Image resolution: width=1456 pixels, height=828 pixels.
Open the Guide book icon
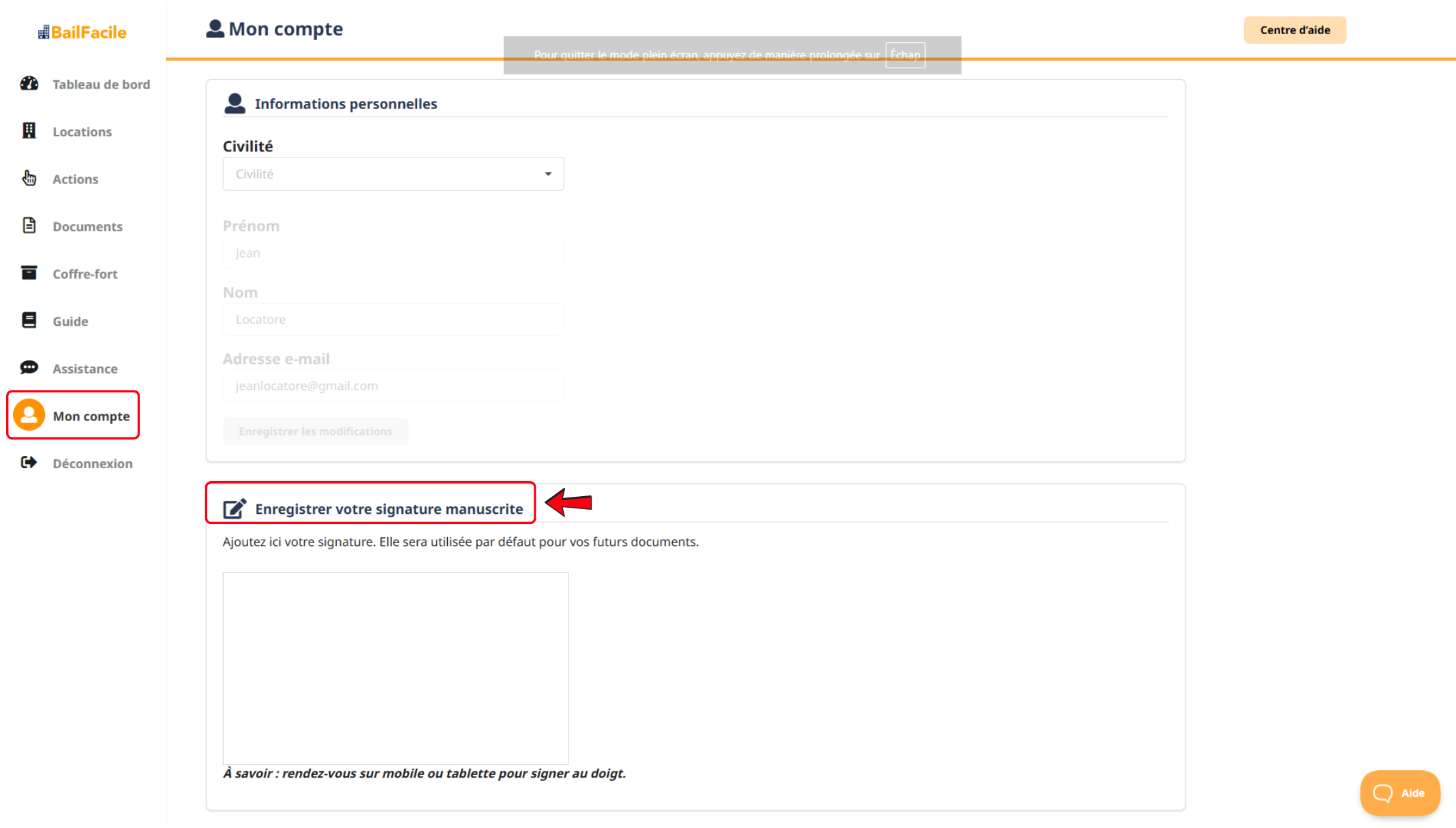29,320
